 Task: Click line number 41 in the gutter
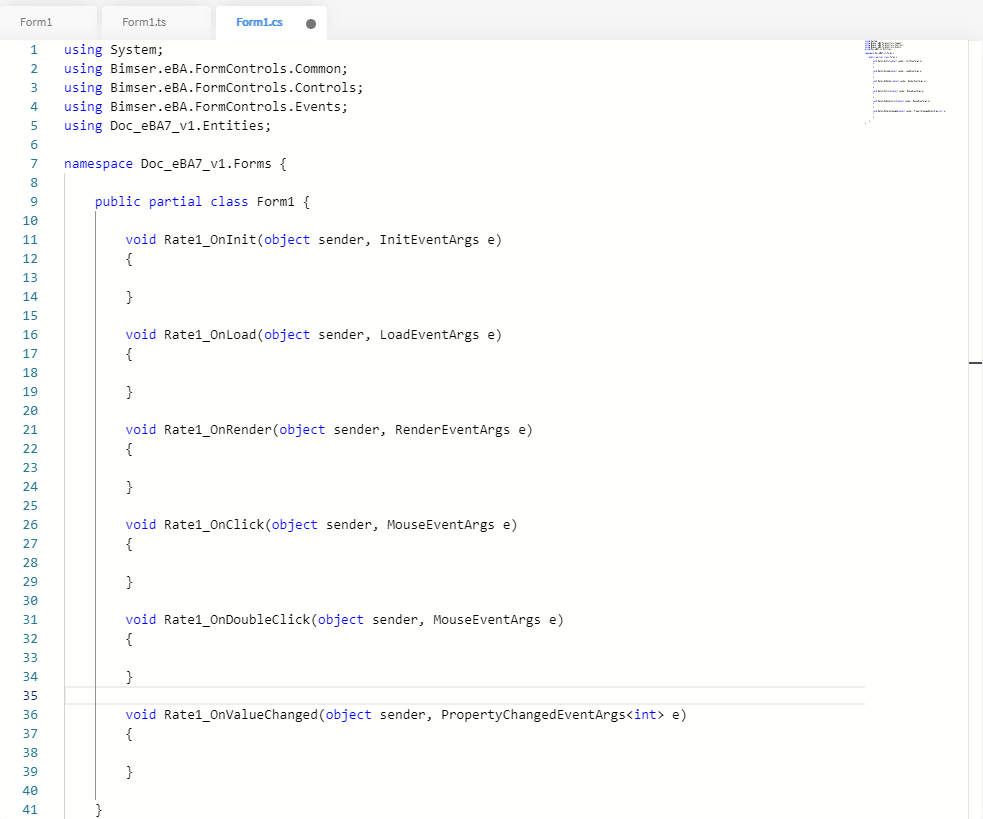pos(30,810)
